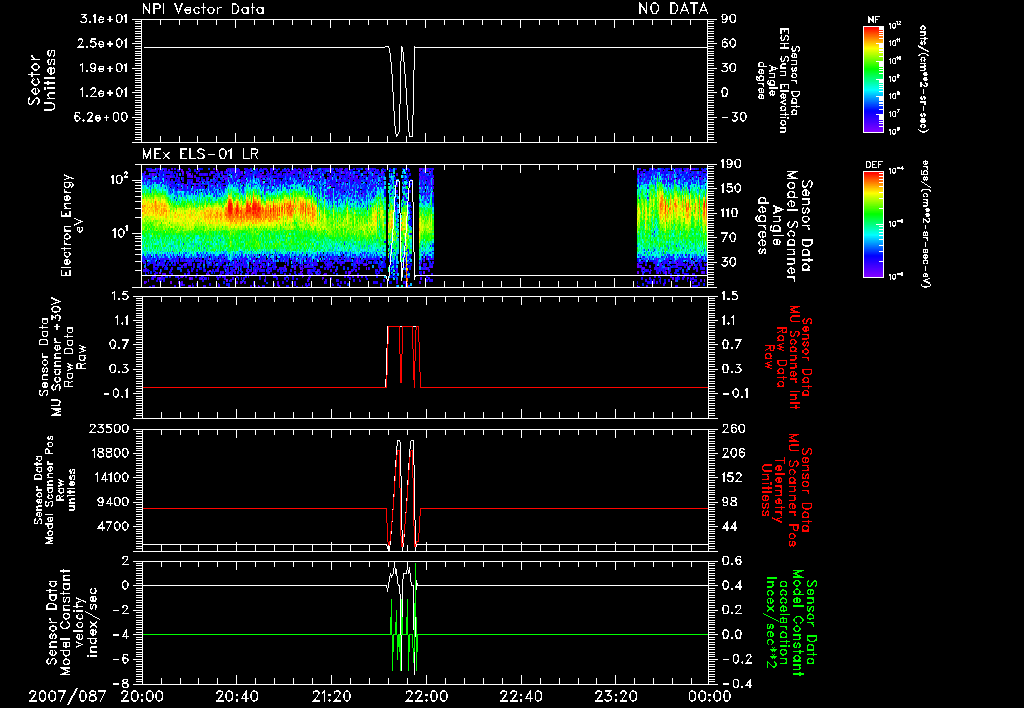Click the DEF color scale bar
The image size is (1024, 708).
[873, 224]
